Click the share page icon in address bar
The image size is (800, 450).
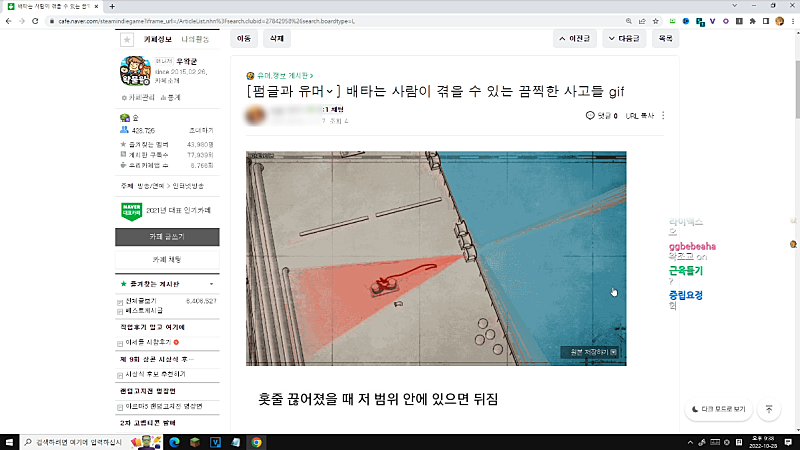pyautogui.click(x=642, y=21)
